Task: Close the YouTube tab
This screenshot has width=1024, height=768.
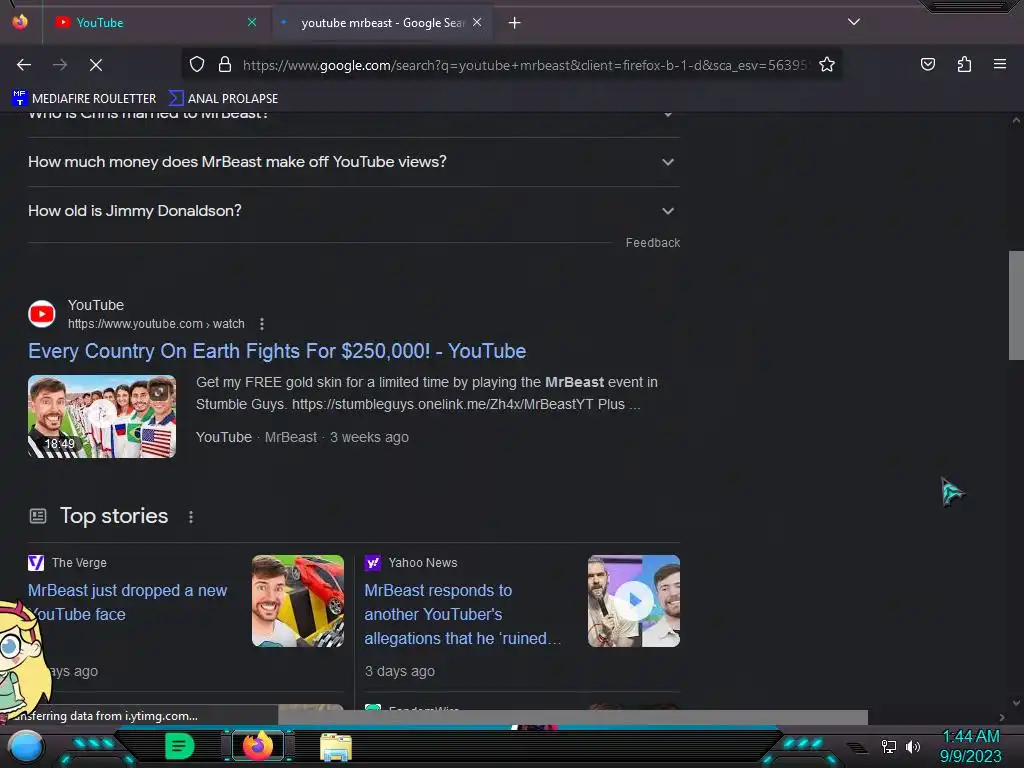Action: point(252,22)
